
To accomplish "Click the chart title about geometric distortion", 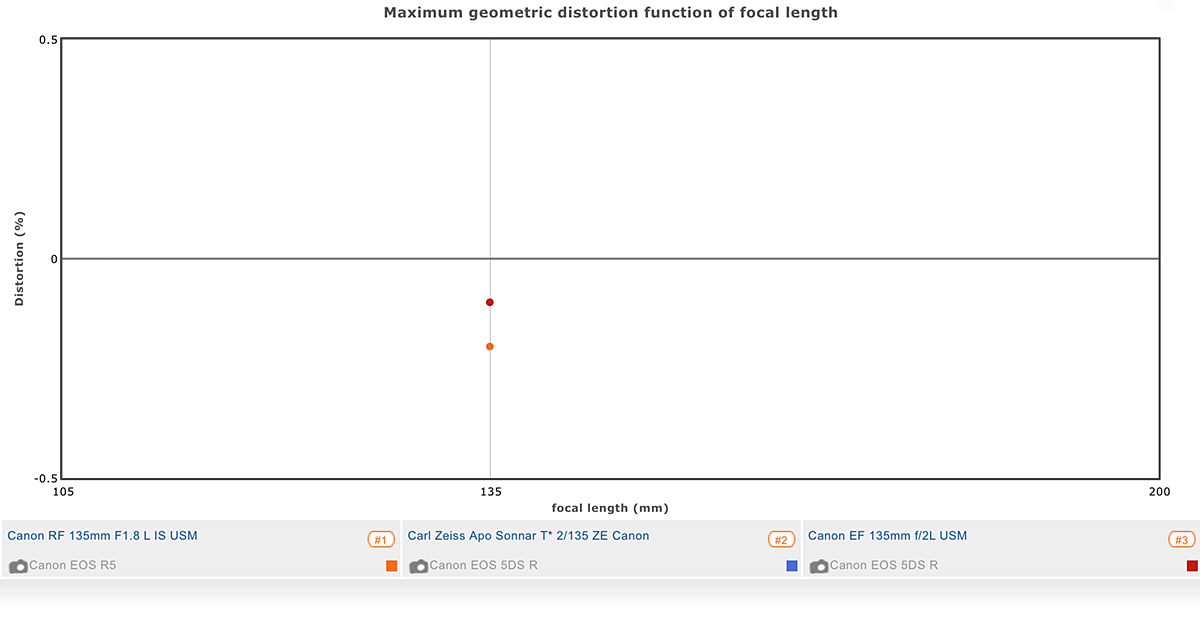I will click(610, 13).
